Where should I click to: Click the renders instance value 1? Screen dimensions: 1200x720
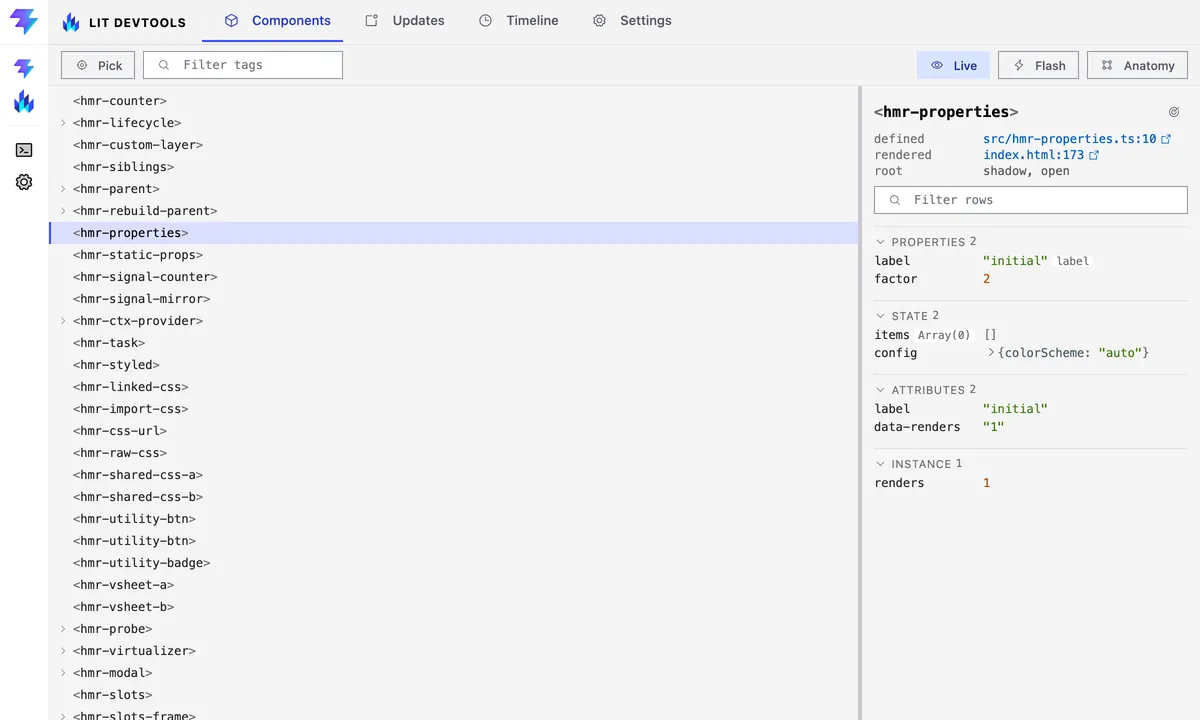click(x=987, y=483)
